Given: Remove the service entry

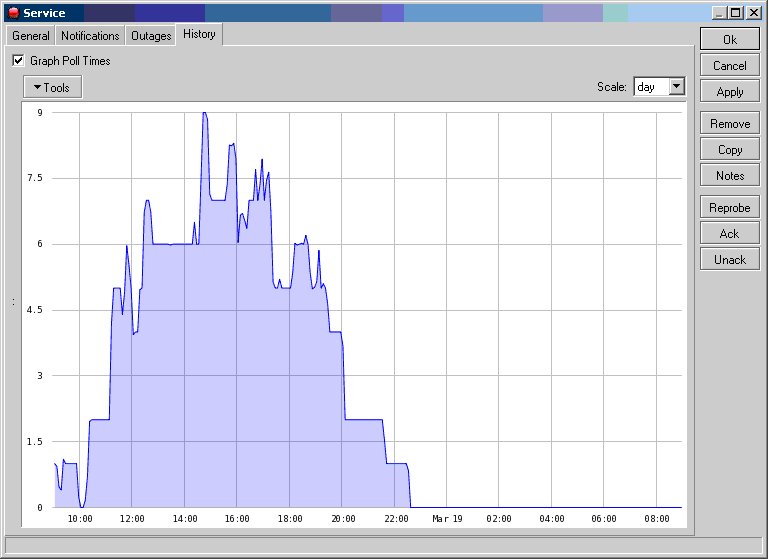Looking at the screenshot, I should (730, 123).
